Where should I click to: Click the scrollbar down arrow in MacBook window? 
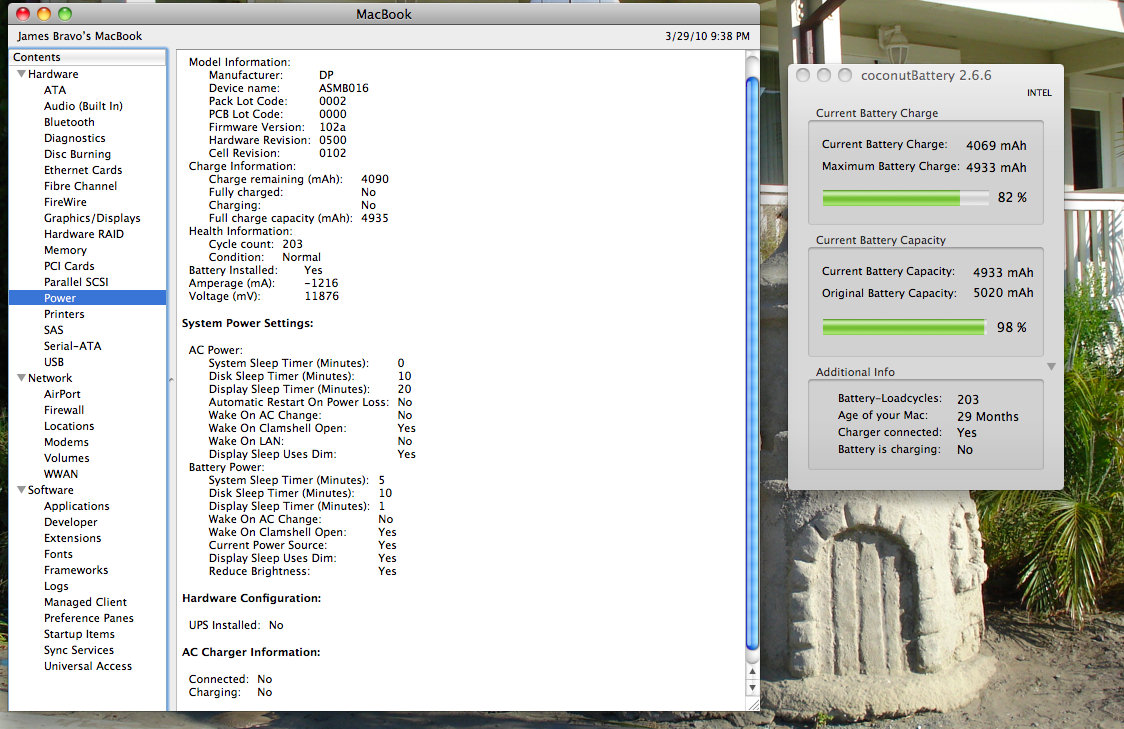(752, 688)
